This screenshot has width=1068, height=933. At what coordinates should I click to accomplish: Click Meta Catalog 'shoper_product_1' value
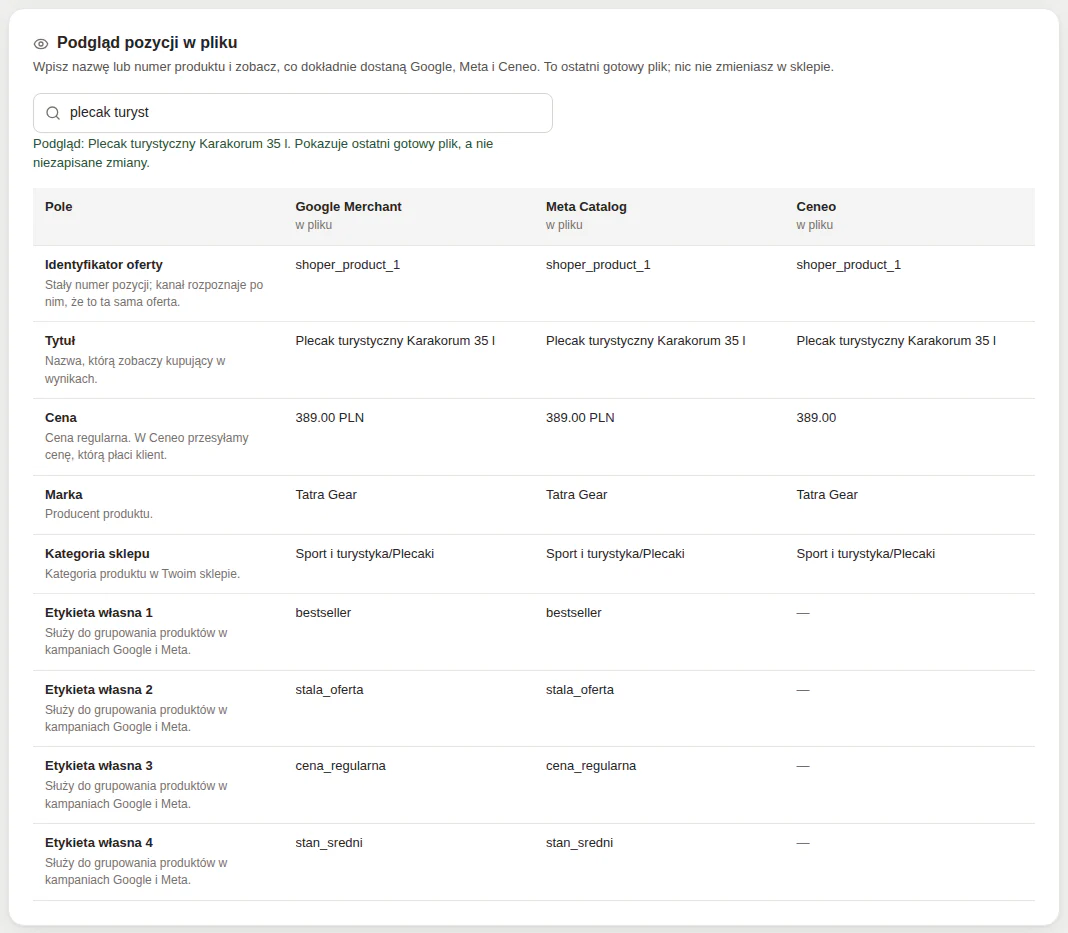pos(598,265)
